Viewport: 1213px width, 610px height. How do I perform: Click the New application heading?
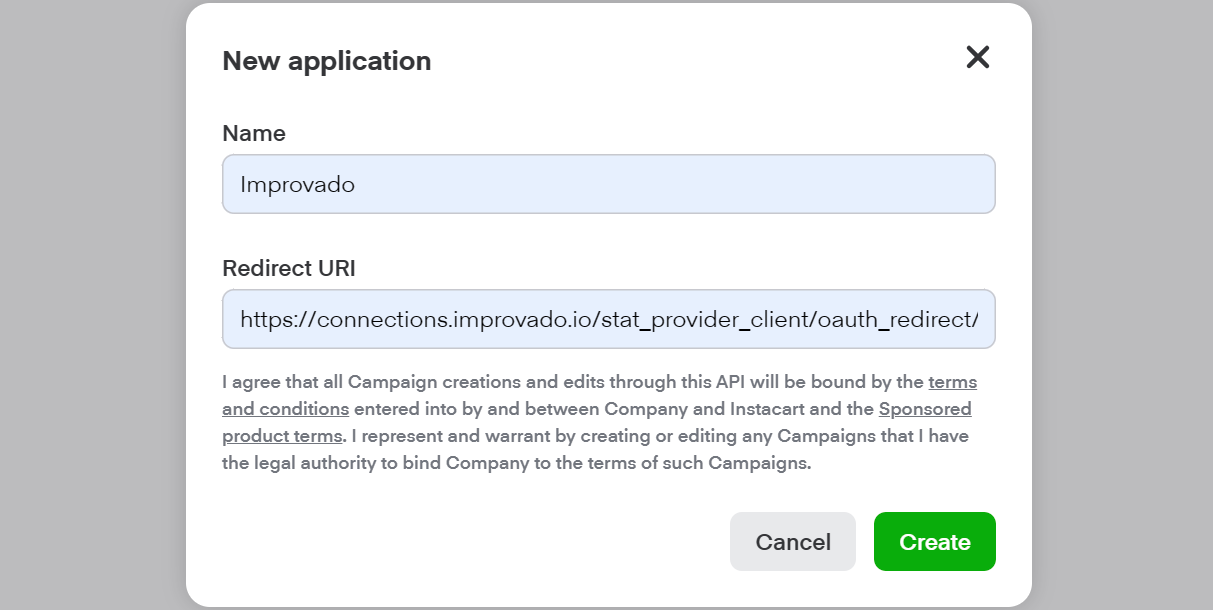click(x=326, y=61)
